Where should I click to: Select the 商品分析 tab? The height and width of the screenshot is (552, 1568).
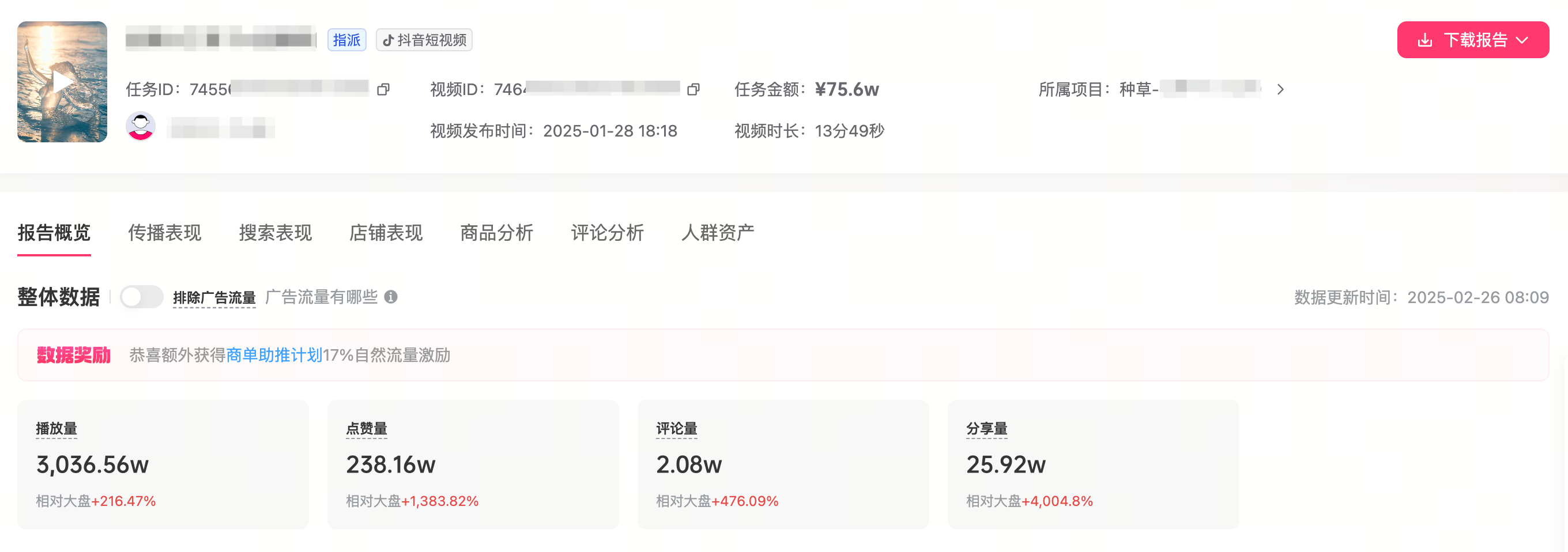tap(497, 232)
